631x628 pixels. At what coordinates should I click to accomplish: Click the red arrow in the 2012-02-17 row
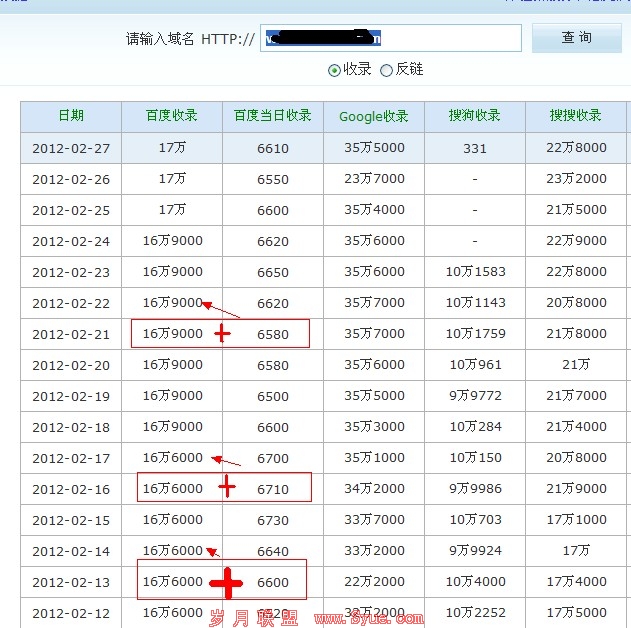(x=227, y=461)
